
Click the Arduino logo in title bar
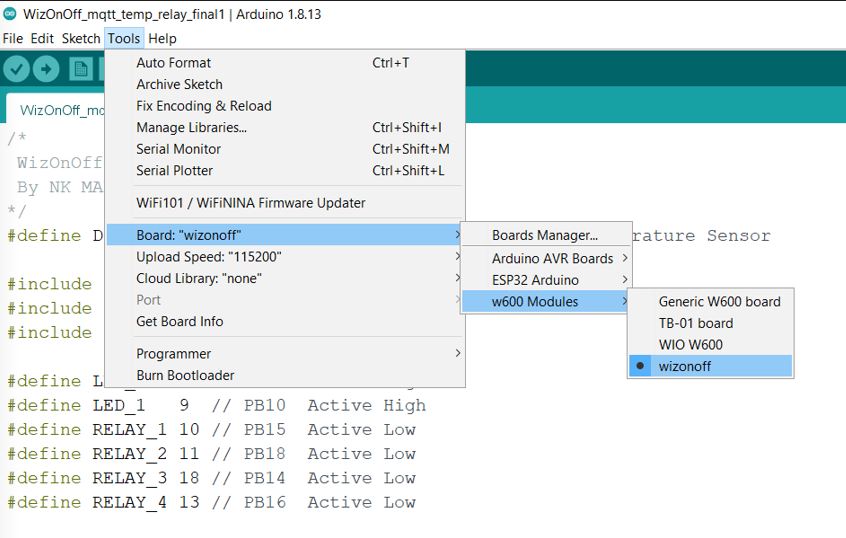click(x=11, y=15)
